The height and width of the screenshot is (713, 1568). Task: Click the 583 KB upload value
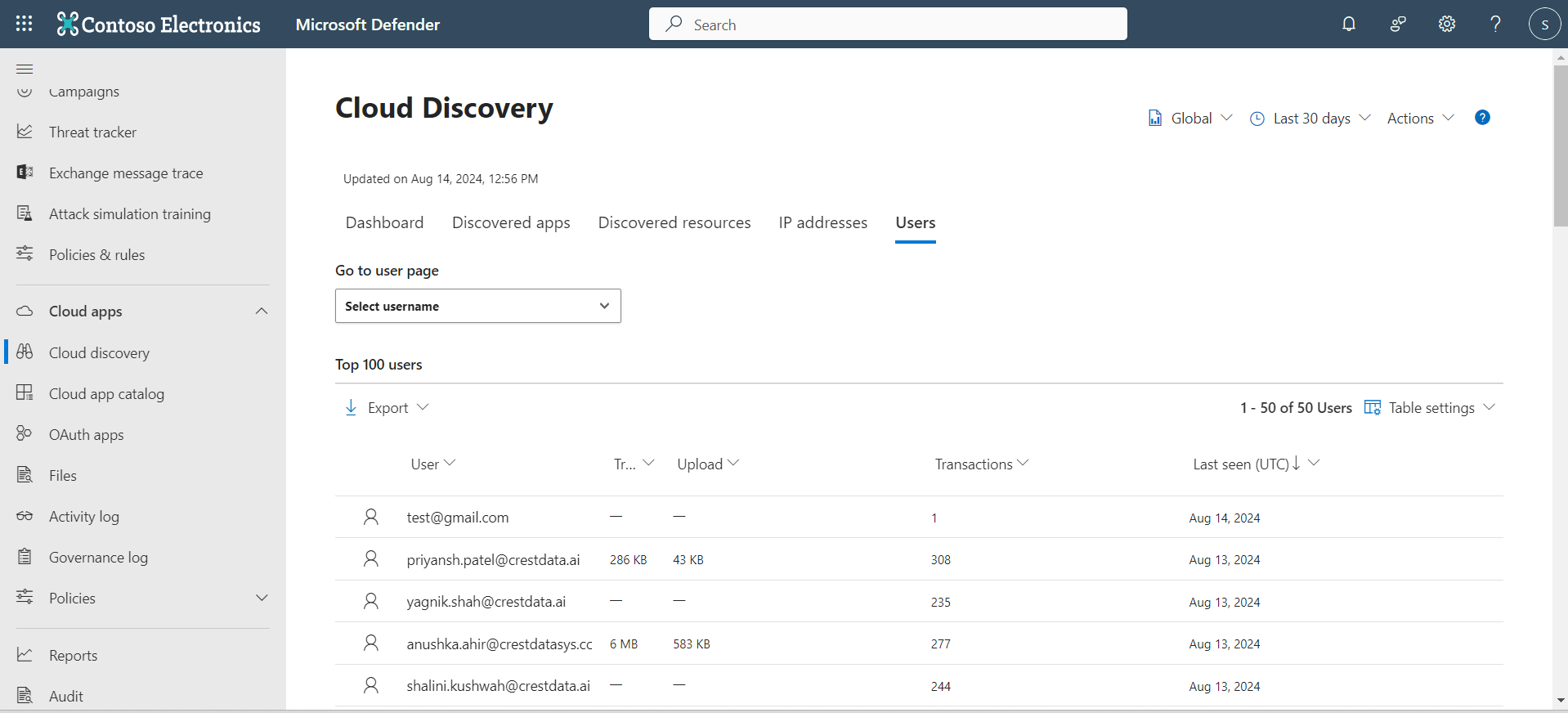coord(692,643)
